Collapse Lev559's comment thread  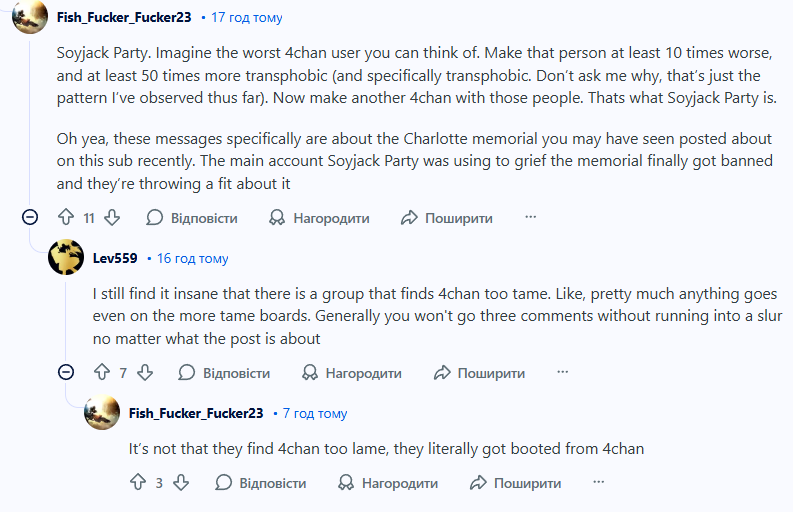[x=66, y=373]
